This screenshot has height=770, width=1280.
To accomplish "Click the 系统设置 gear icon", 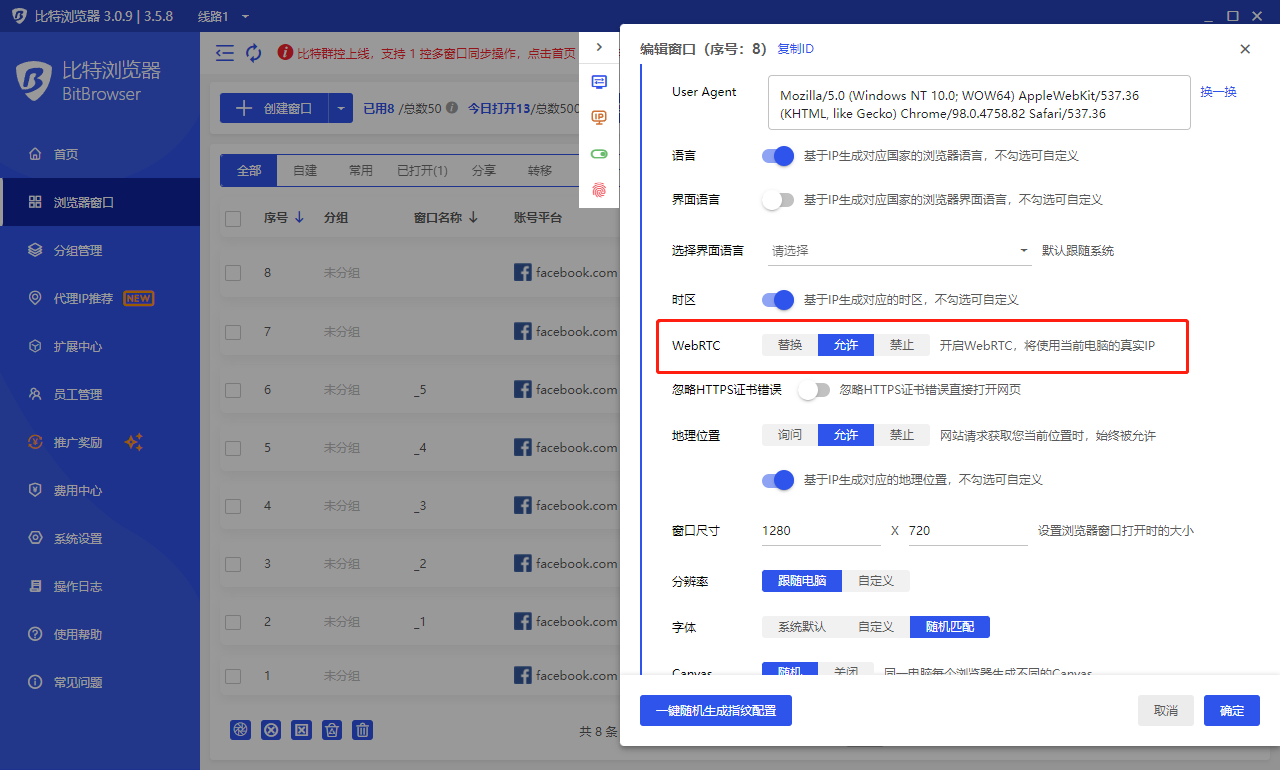I will (35, 538).
